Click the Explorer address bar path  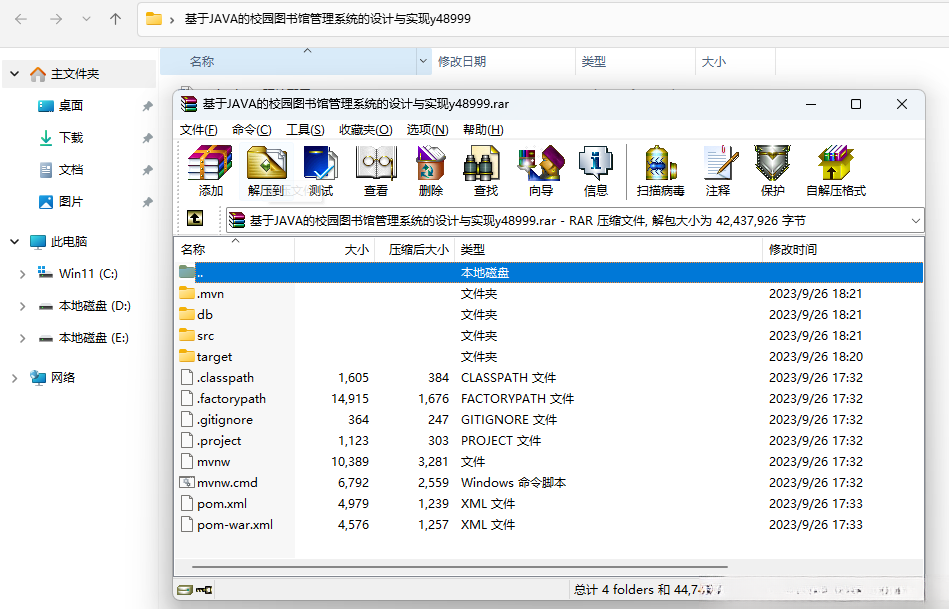tap(327, 19)
